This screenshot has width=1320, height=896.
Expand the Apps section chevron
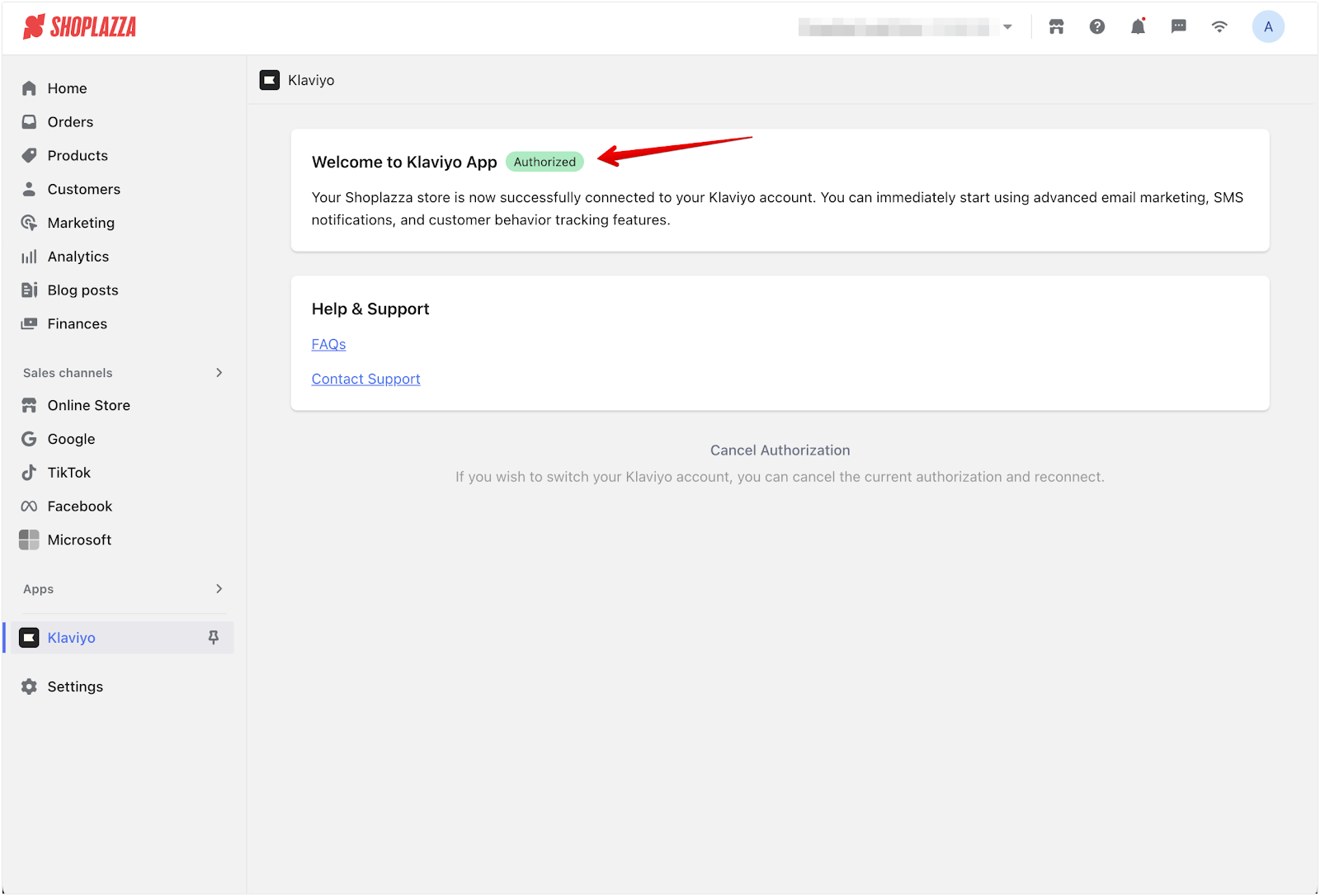(x=219, y=589)
